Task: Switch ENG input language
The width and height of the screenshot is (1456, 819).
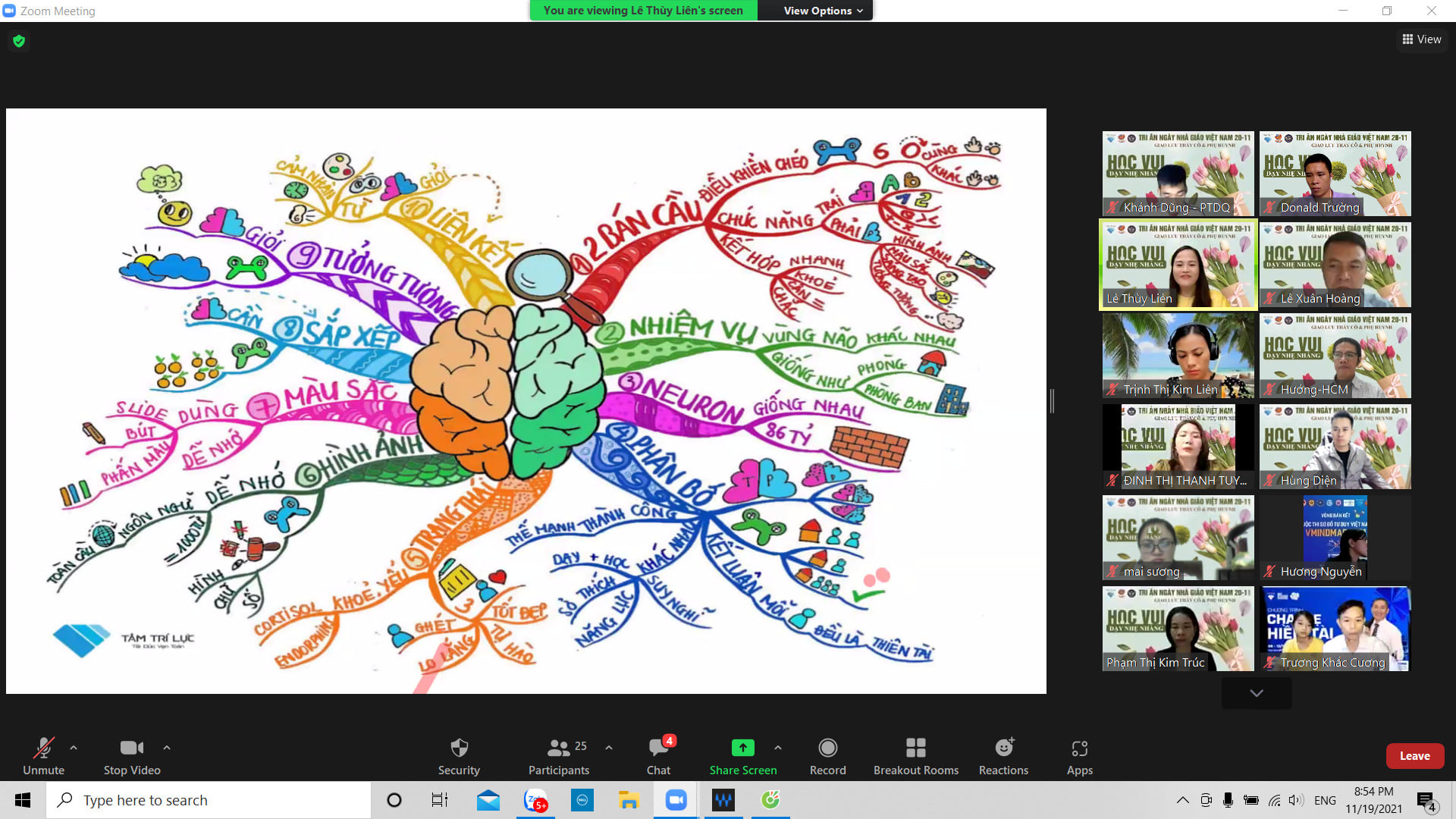Action: coord(1325,800)
